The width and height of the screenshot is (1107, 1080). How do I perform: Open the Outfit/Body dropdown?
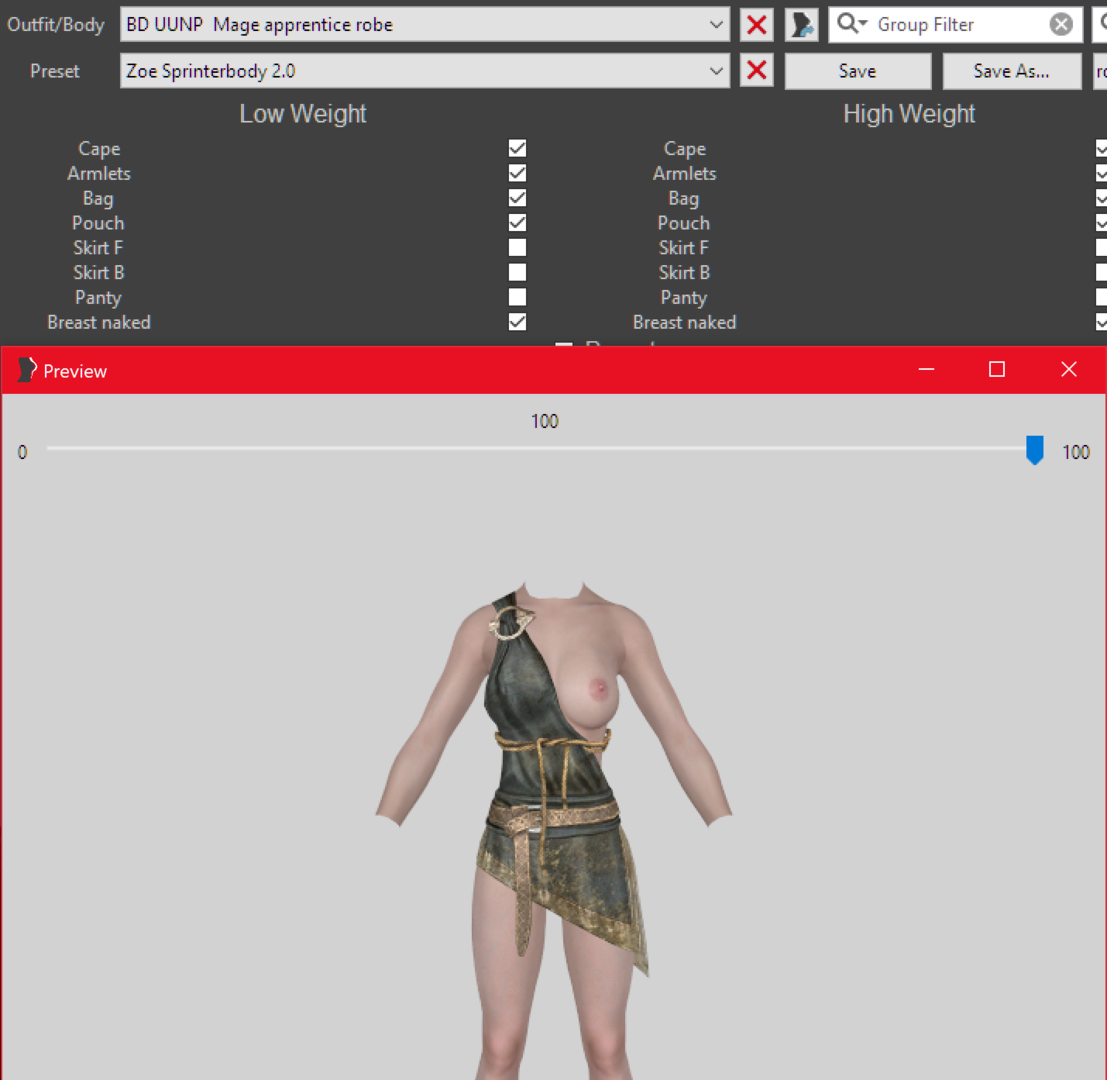point(424,25)
